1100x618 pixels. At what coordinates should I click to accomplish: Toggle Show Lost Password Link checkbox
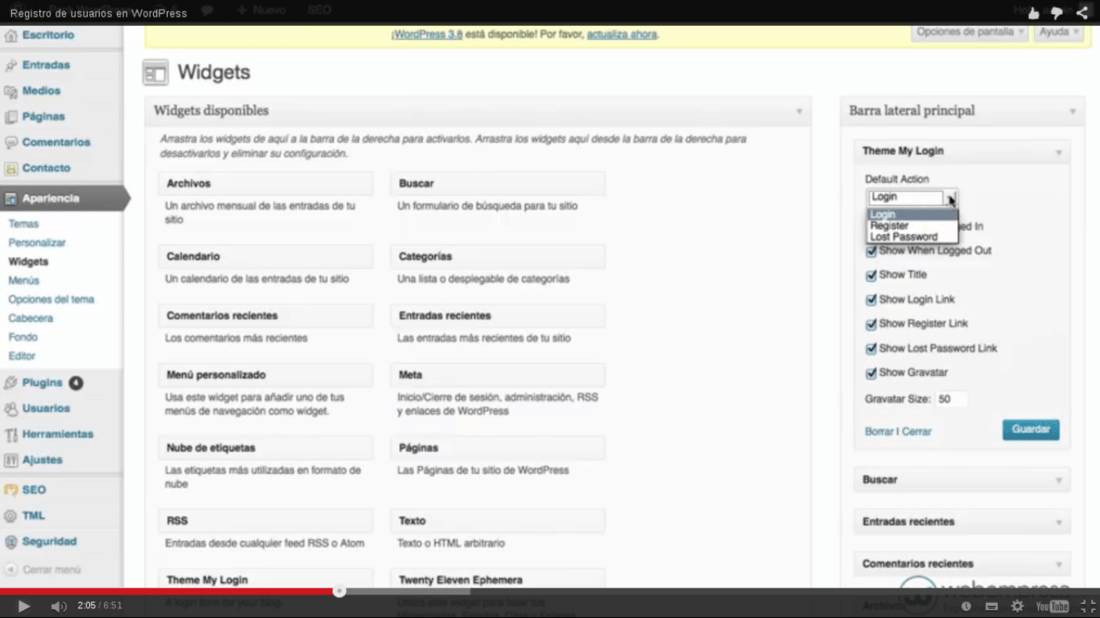[x=871, y=349]
